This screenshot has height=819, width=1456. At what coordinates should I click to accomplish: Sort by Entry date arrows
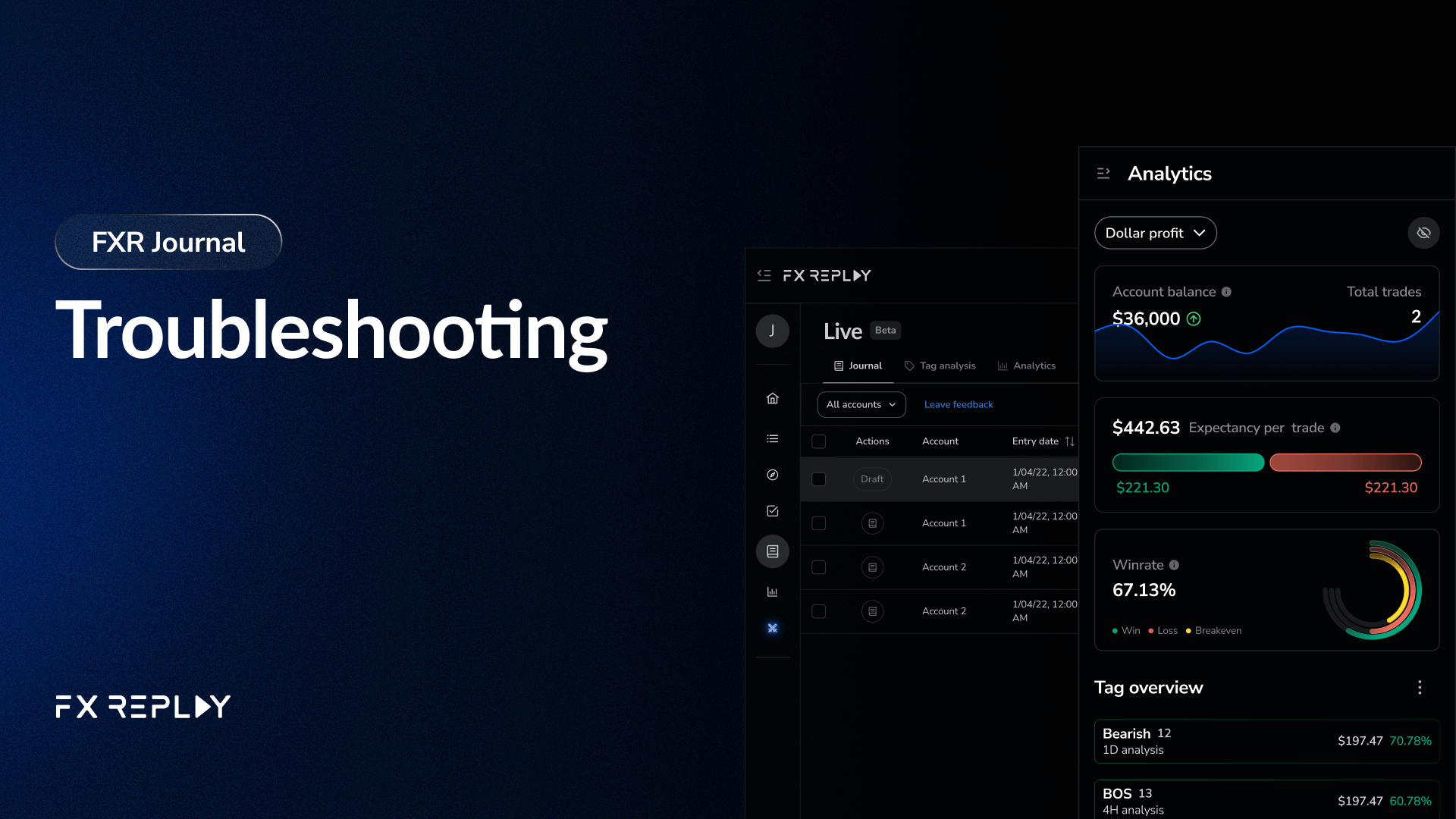(x=1069, y=441)
